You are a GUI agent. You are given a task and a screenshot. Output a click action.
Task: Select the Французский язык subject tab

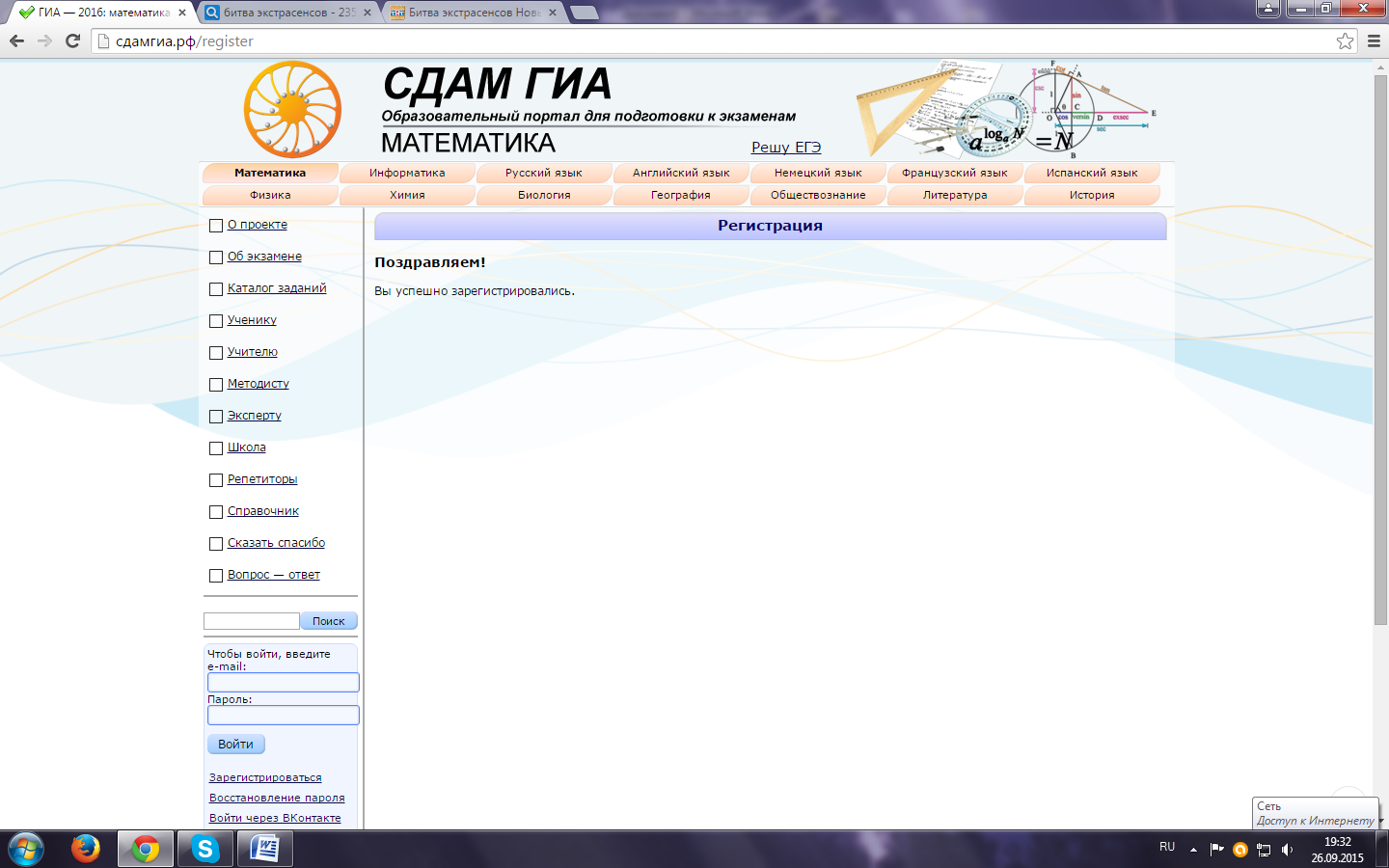coord(955,173)
